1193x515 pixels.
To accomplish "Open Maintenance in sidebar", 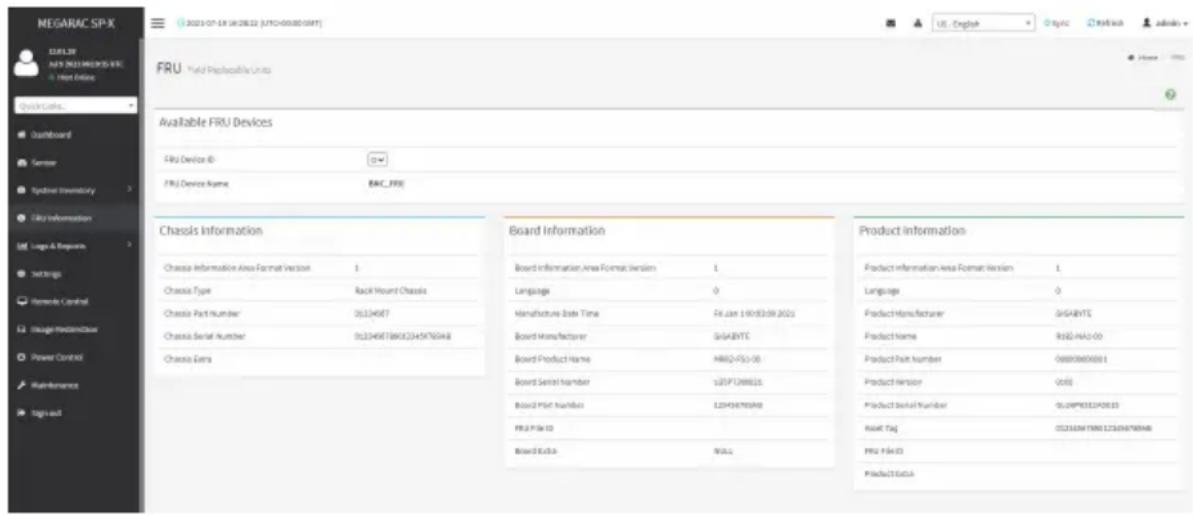I will (54, 386).
